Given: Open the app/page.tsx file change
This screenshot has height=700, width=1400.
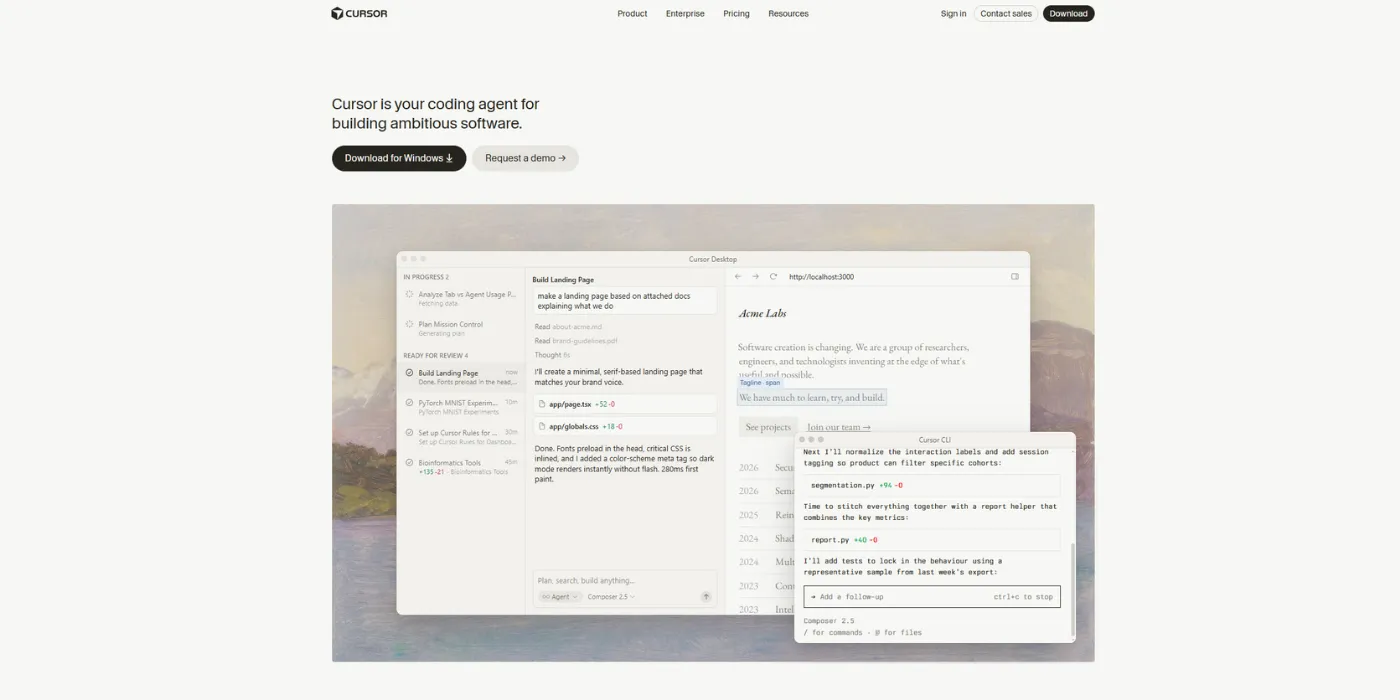Looking at the screenshot, I should (625, 404).
